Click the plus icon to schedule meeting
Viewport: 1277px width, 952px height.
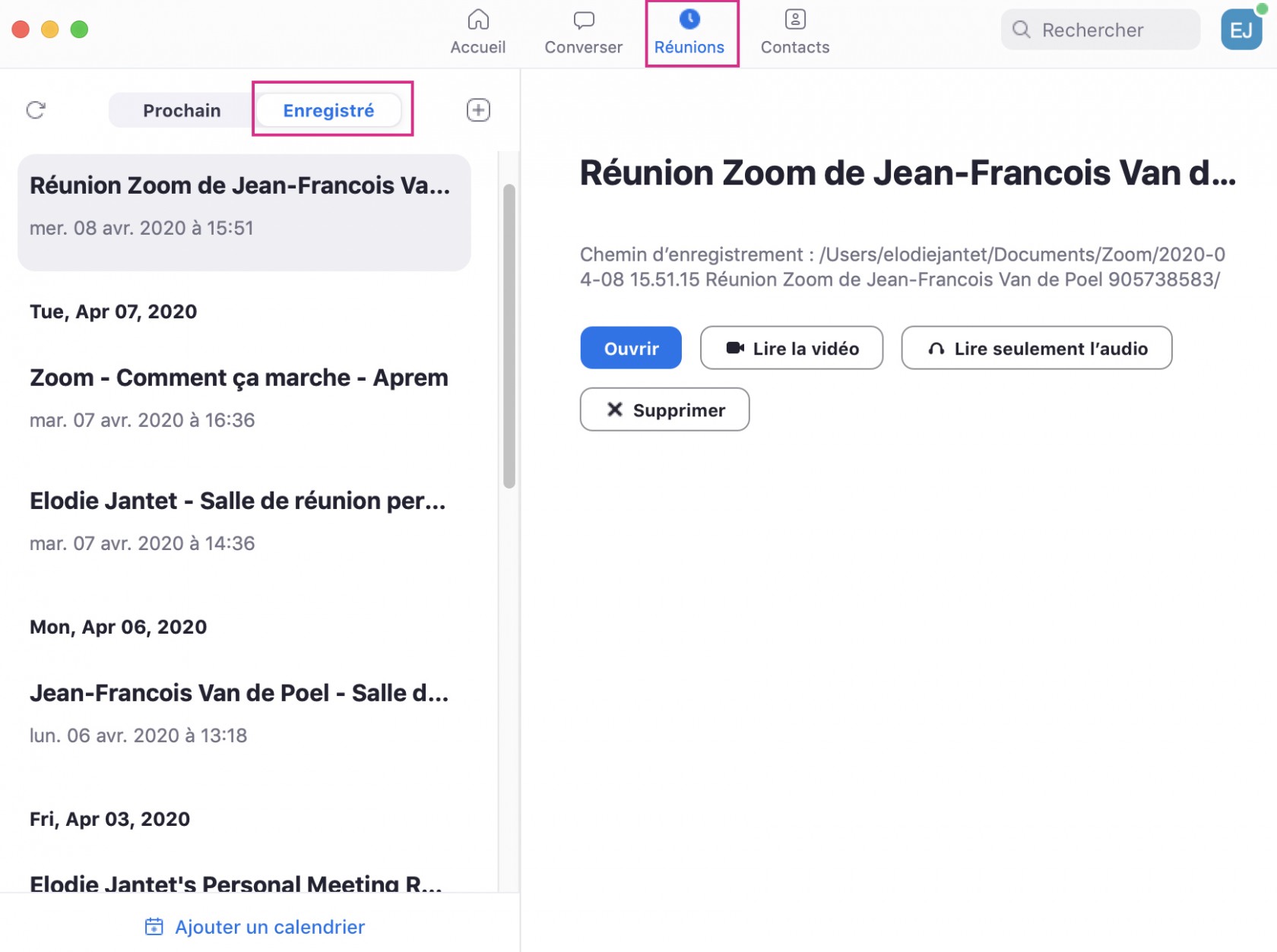477,110
